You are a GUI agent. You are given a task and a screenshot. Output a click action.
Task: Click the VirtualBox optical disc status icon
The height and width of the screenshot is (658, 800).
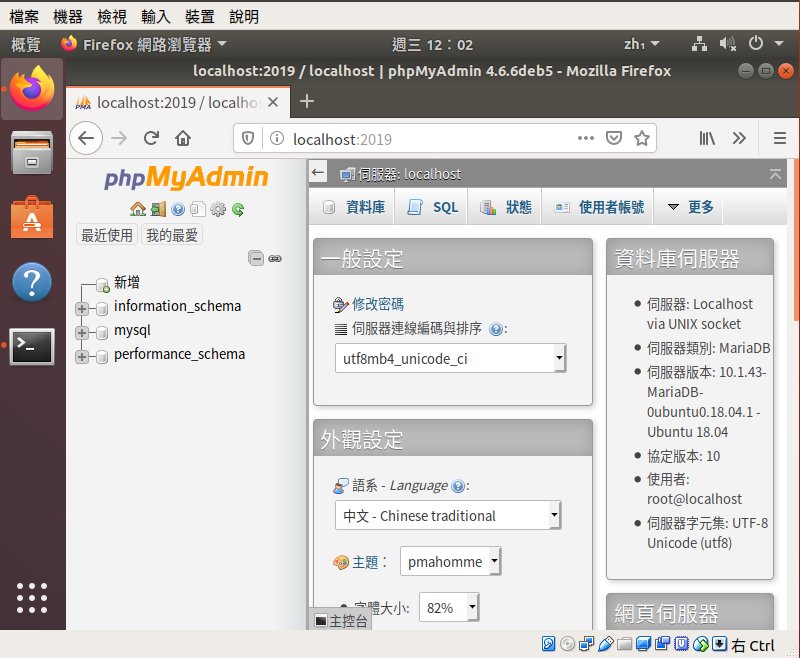[x=567, y=644]
